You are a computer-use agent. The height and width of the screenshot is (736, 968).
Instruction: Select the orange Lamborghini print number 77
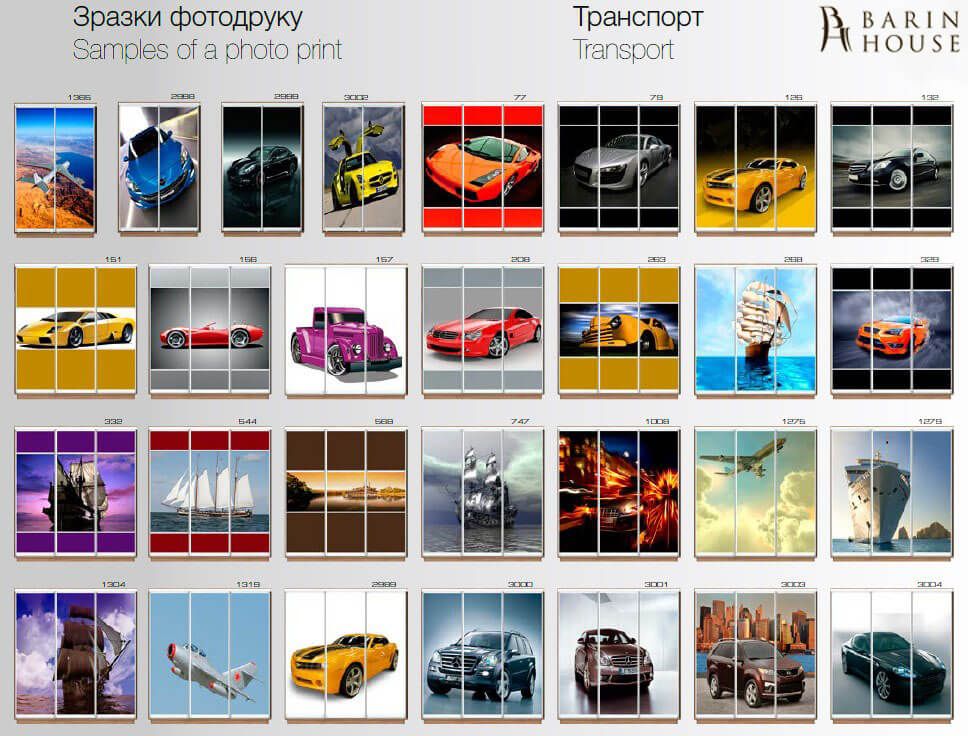click(x=482, y=168)
